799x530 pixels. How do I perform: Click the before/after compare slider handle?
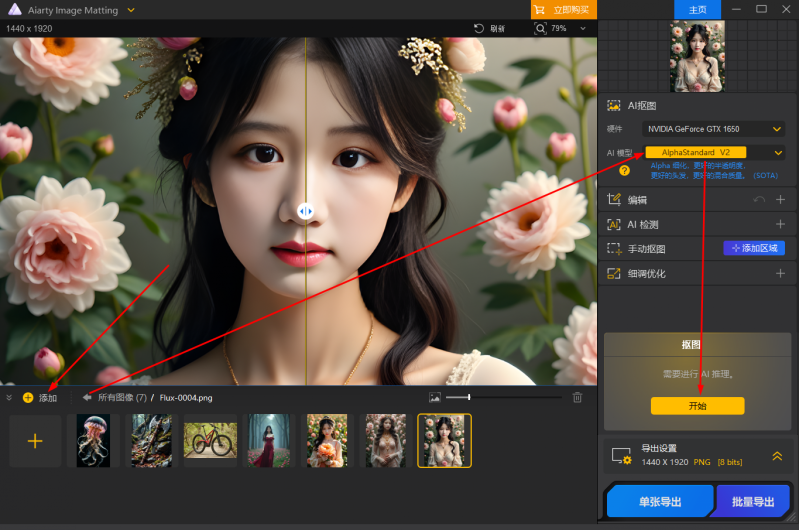305,211
